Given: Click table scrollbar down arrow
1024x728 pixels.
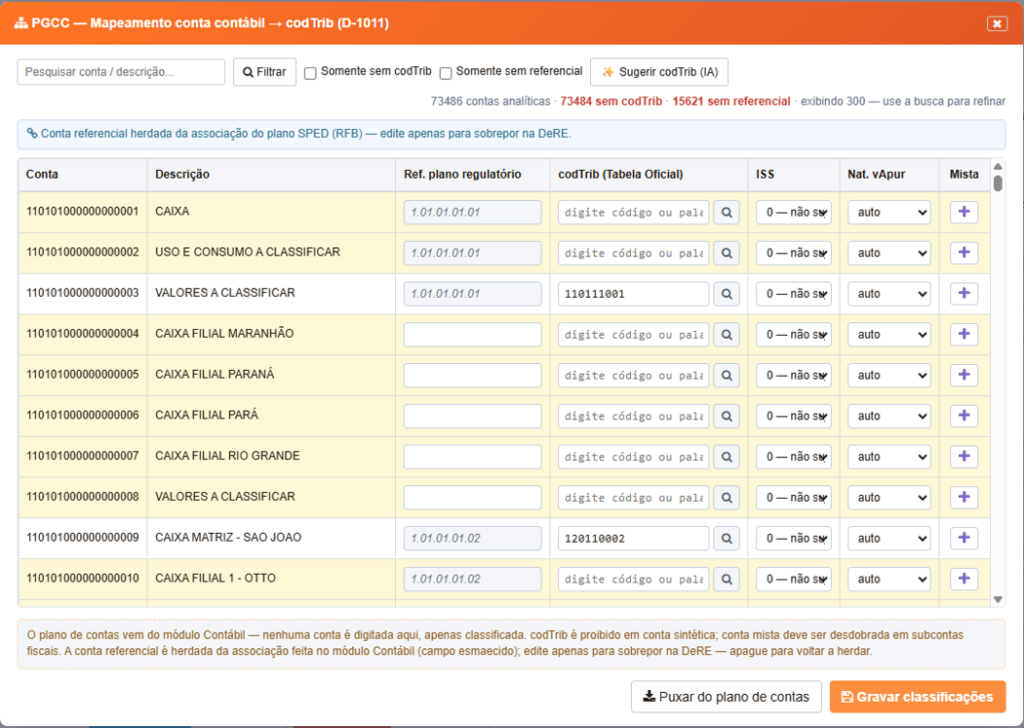Looking at the screenshot, I should (x=997, y=599).
